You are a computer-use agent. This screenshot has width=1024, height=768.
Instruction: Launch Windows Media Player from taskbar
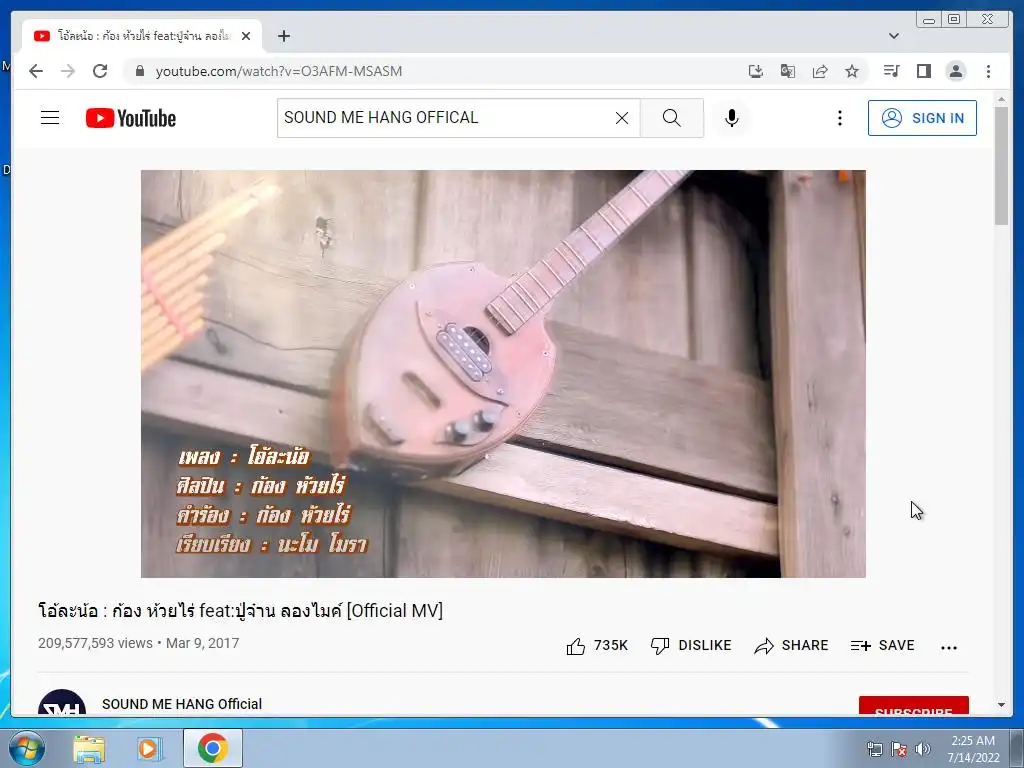coord(150,749)
